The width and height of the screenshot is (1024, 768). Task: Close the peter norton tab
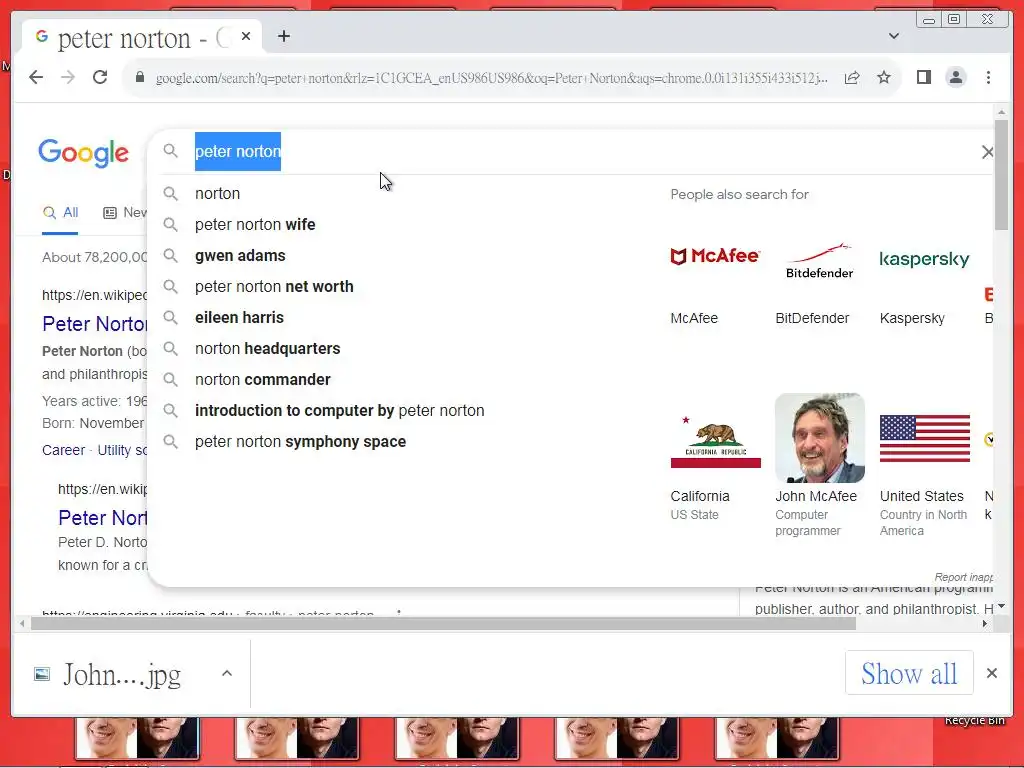point(246,37)
